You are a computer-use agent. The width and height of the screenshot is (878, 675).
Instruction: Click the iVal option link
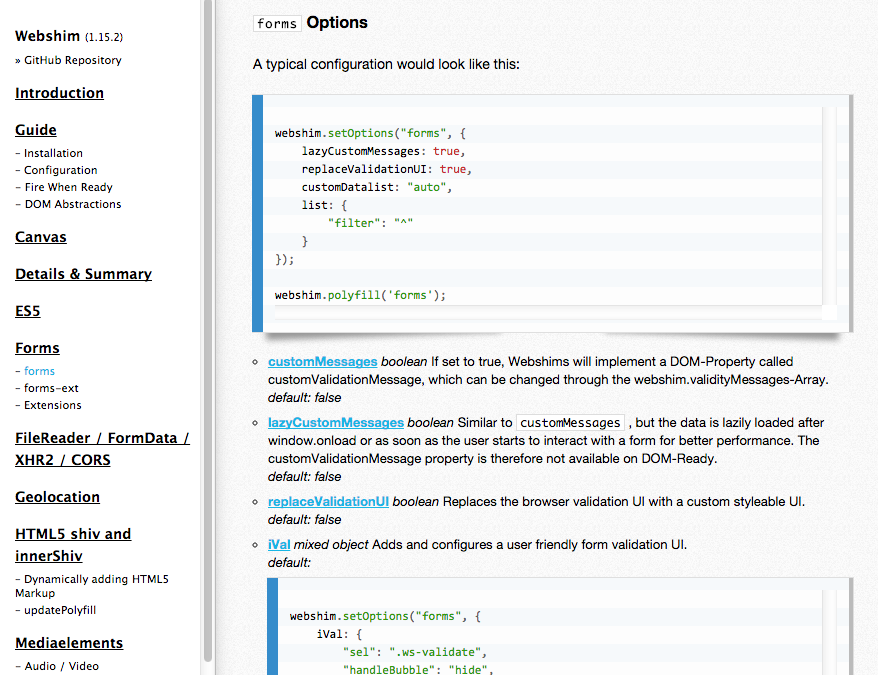[x=279, y=545]
